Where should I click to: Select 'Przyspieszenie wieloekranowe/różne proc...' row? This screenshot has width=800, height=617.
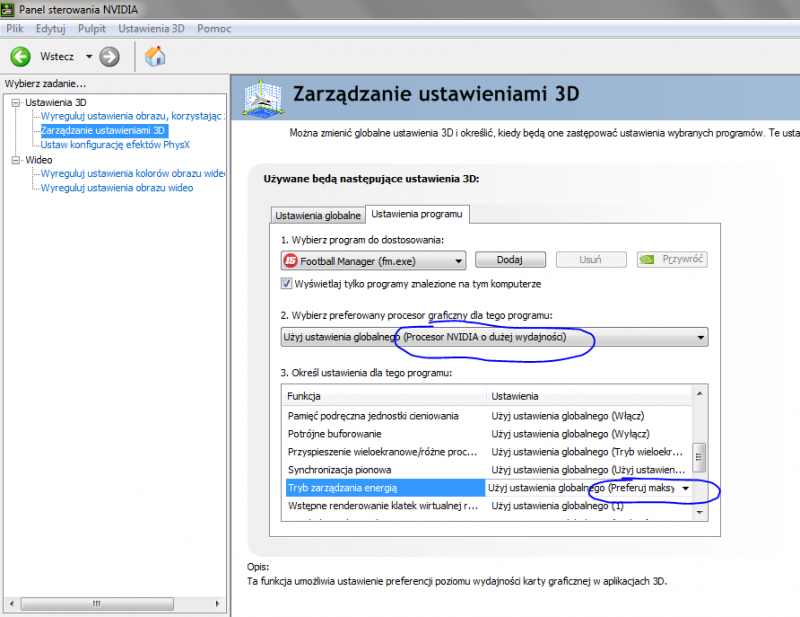pyautogui.click(x=487, y=452)
